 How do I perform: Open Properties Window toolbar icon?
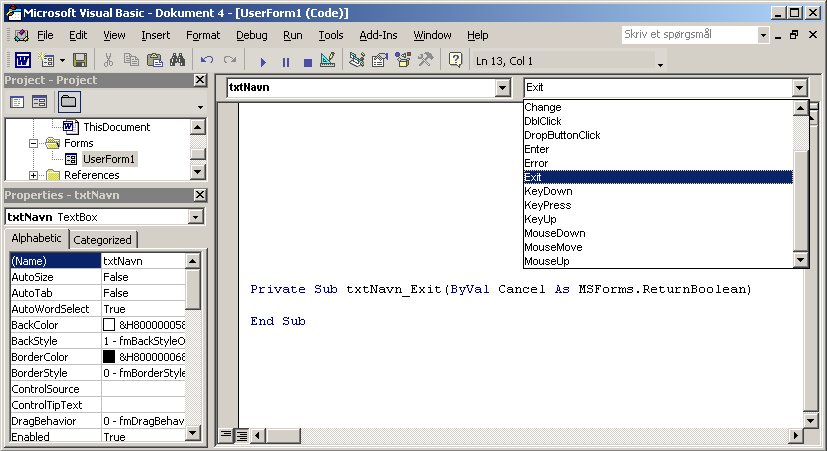[x=380, y=60]
